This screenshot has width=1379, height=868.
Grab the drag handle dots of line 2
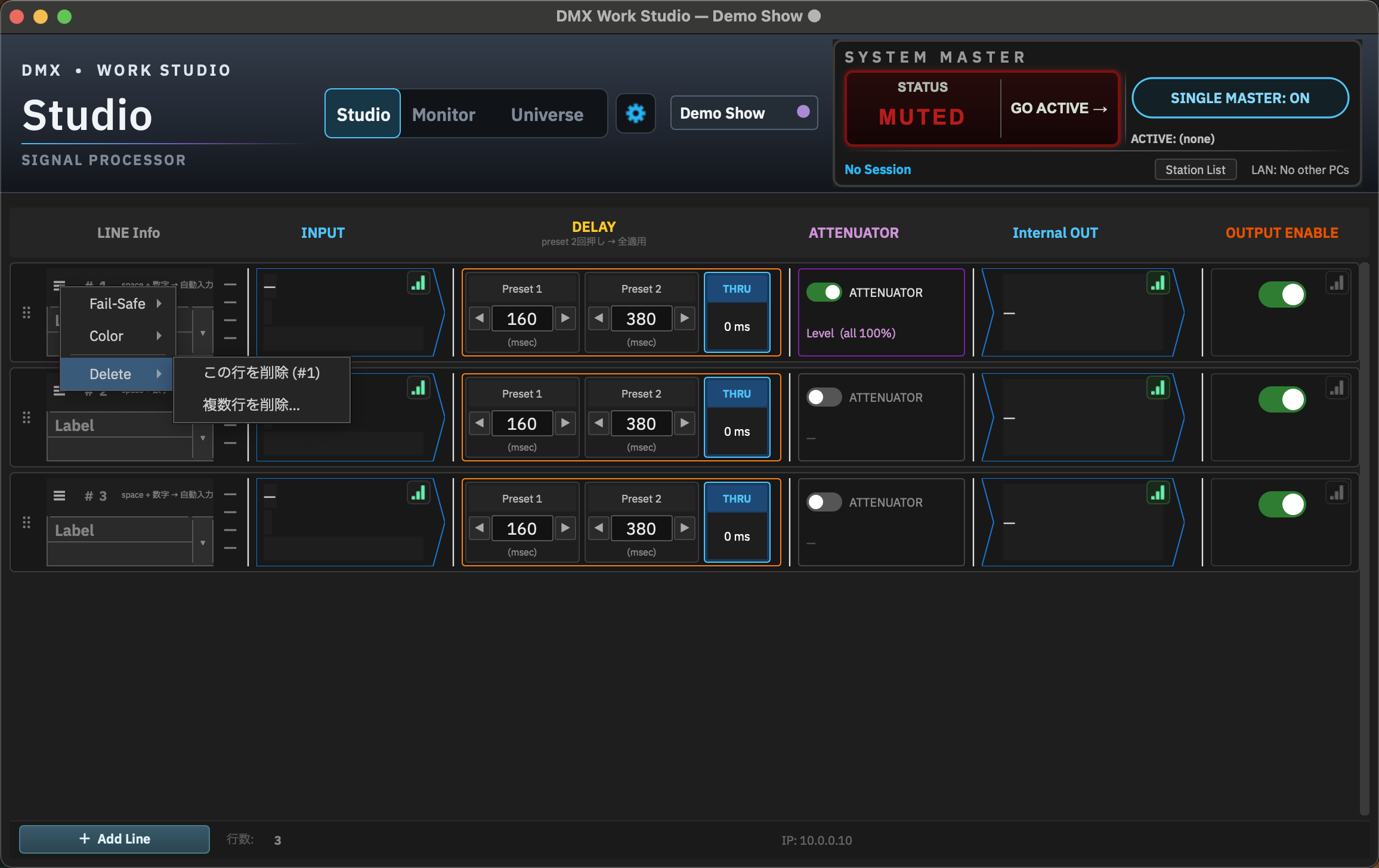coord(26,417)
